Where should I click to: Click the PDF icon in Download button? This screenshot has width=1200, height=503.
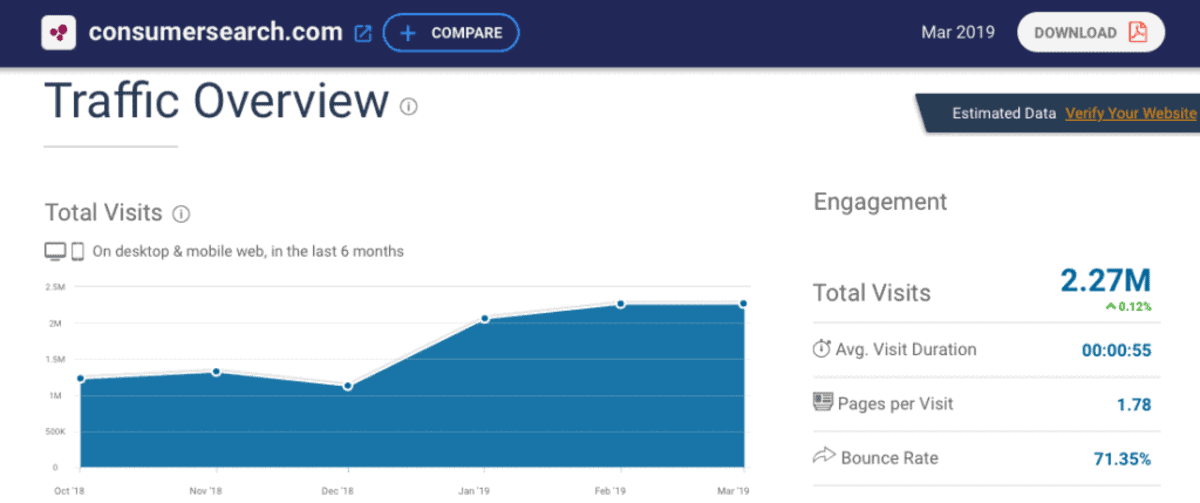point(1137,32)
